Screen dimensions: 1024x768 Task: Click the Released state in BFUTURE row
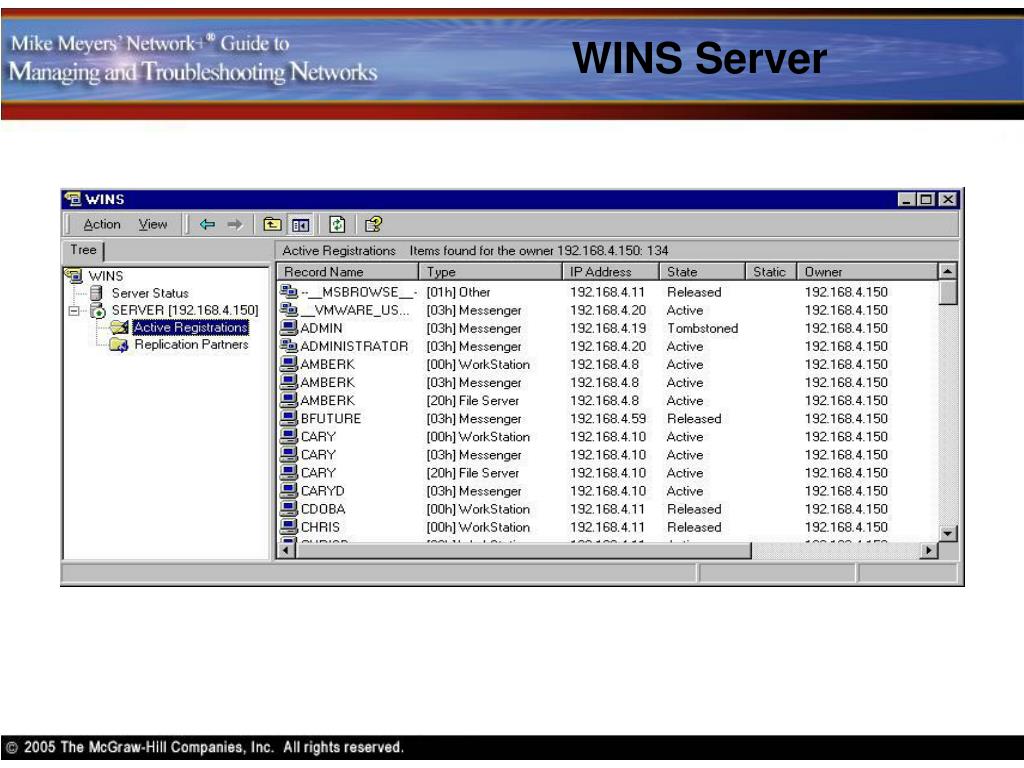pyautogui.click(x=694, y=419)
